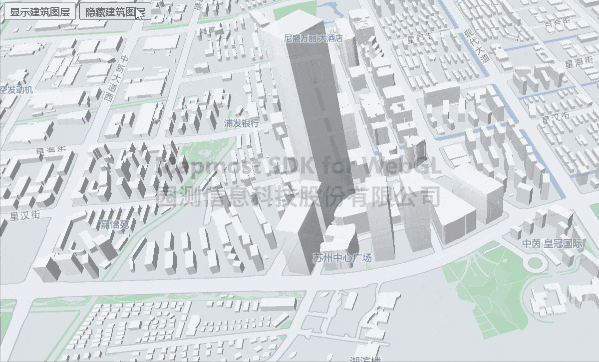Hide buildings with the 隐藏建筑图层 button

click(x=115, y=12)
